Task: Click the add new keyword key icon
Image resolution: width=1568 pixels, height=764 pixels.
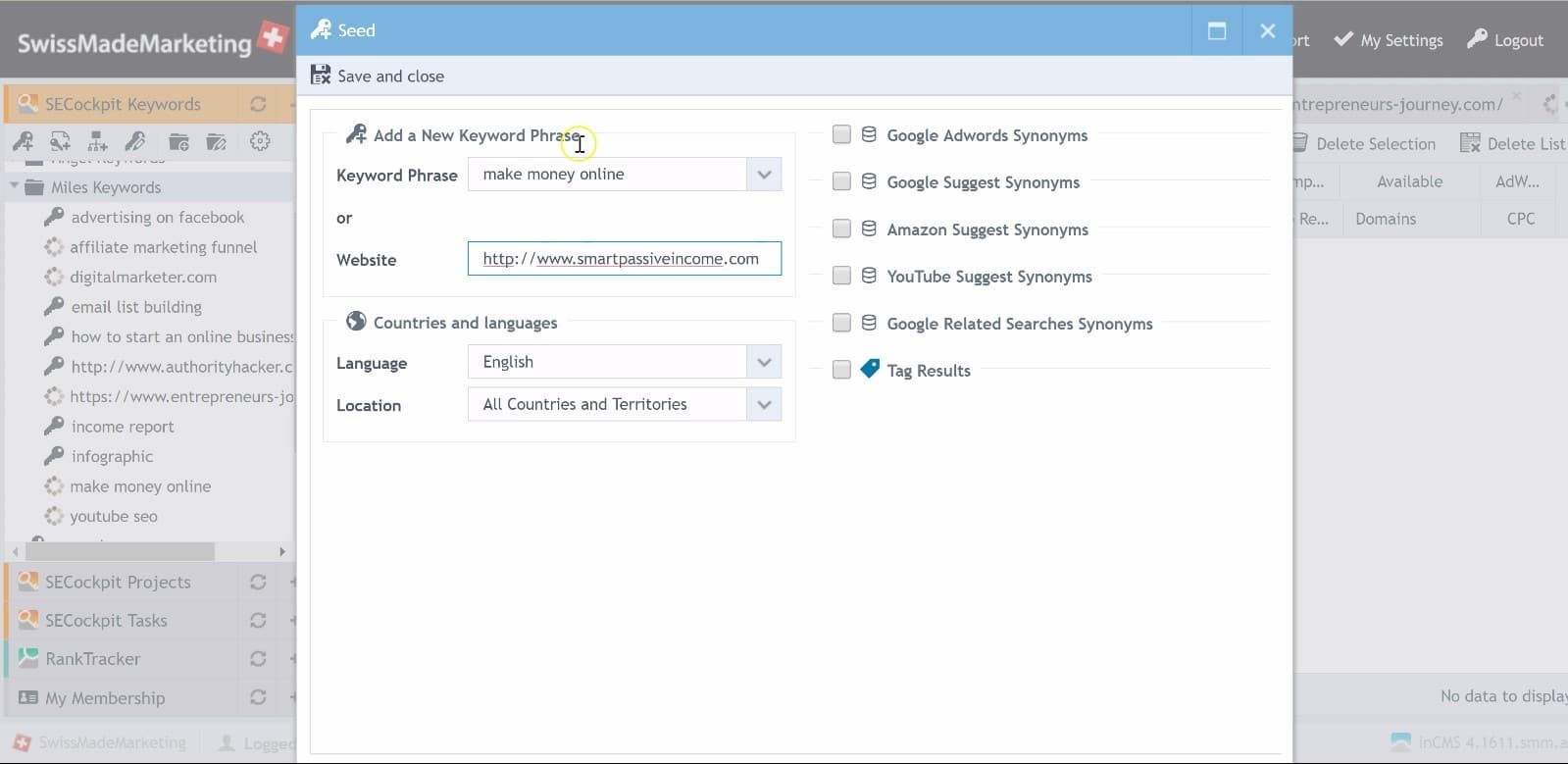Action: [23, 142]
